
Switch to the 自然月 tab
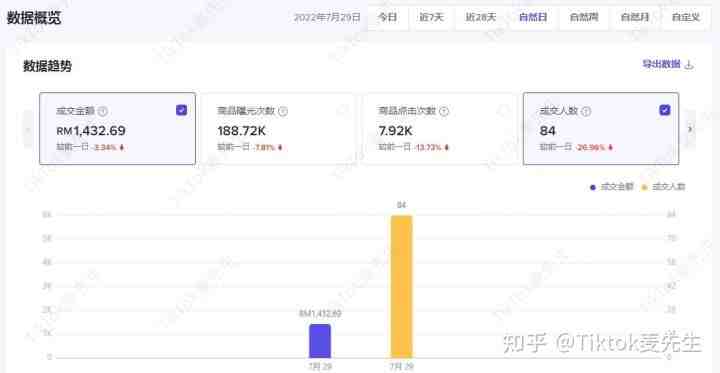pyautogui.click(x=635, y=18)
